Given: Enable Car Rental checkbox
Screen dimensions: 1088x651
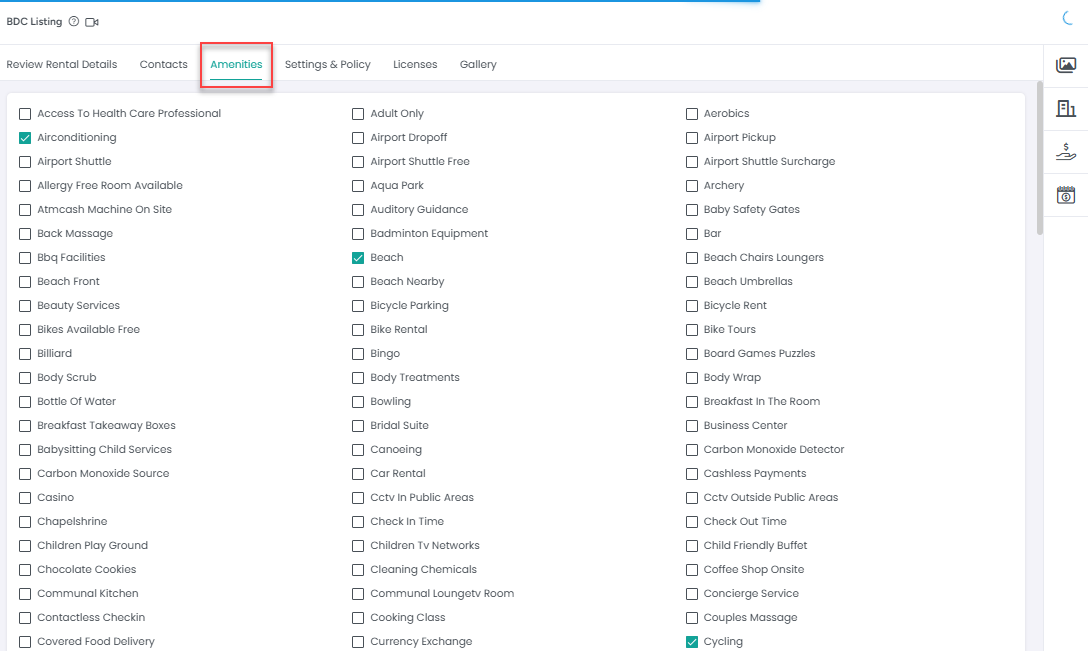Looking at the screenshot, I should (358, 474).
